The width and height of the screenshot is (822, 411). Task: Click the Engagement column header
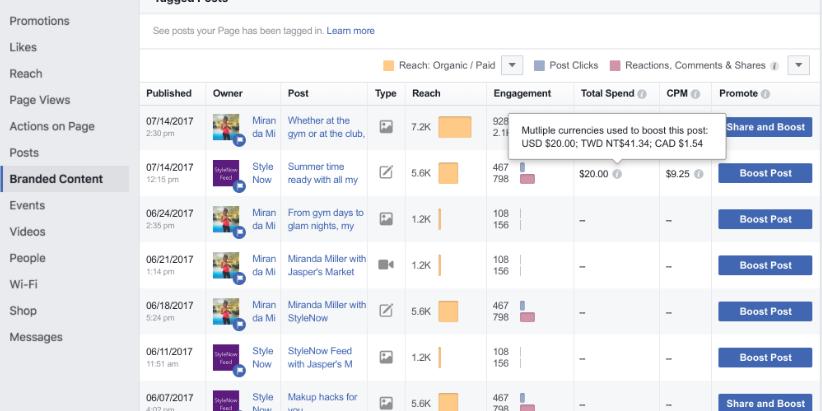pyautogui.click(x=522, y=93)
